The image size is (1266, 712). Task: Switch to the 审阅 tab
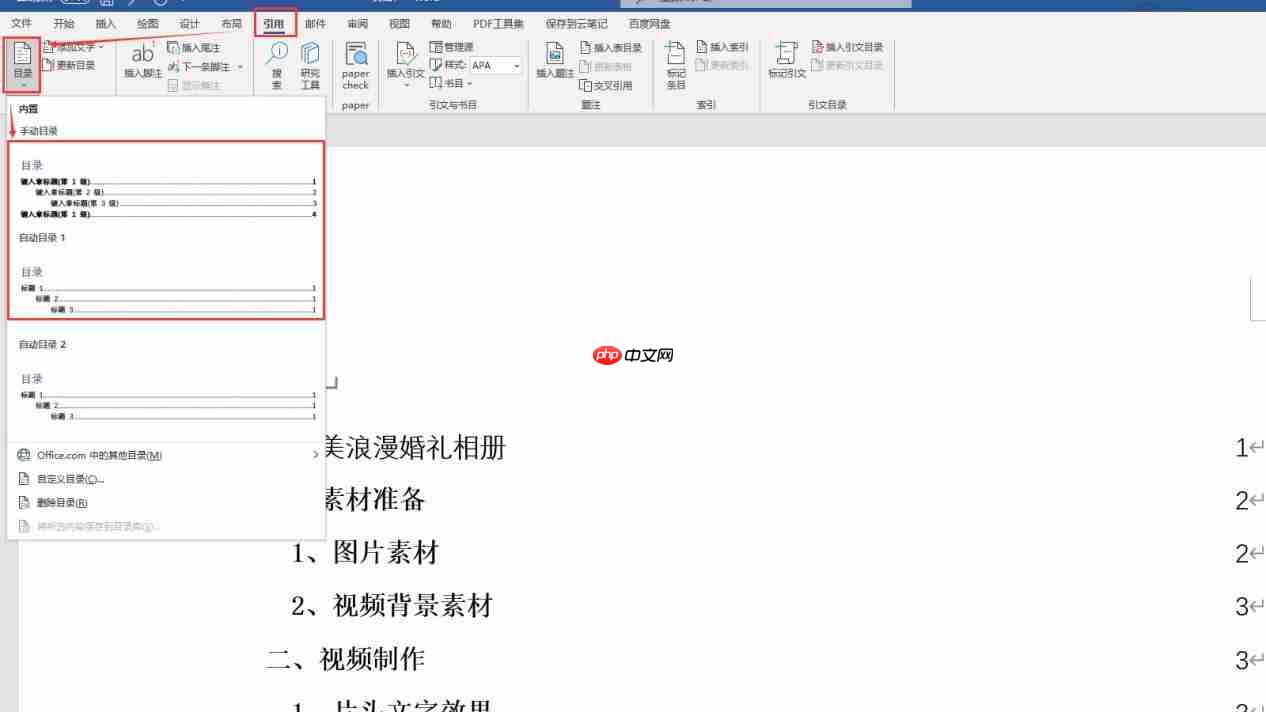pyautogui.click(x=357, y=23)
